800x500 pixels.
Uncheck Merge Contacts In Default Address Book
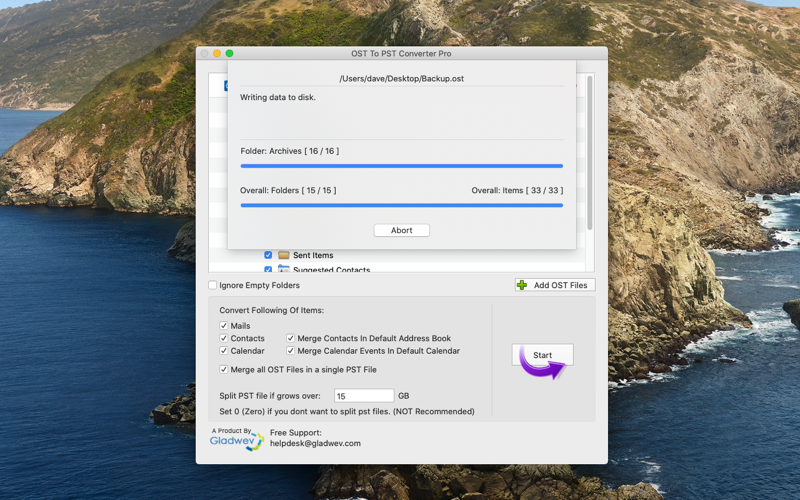pyautogui.click(x=290, y=338)
